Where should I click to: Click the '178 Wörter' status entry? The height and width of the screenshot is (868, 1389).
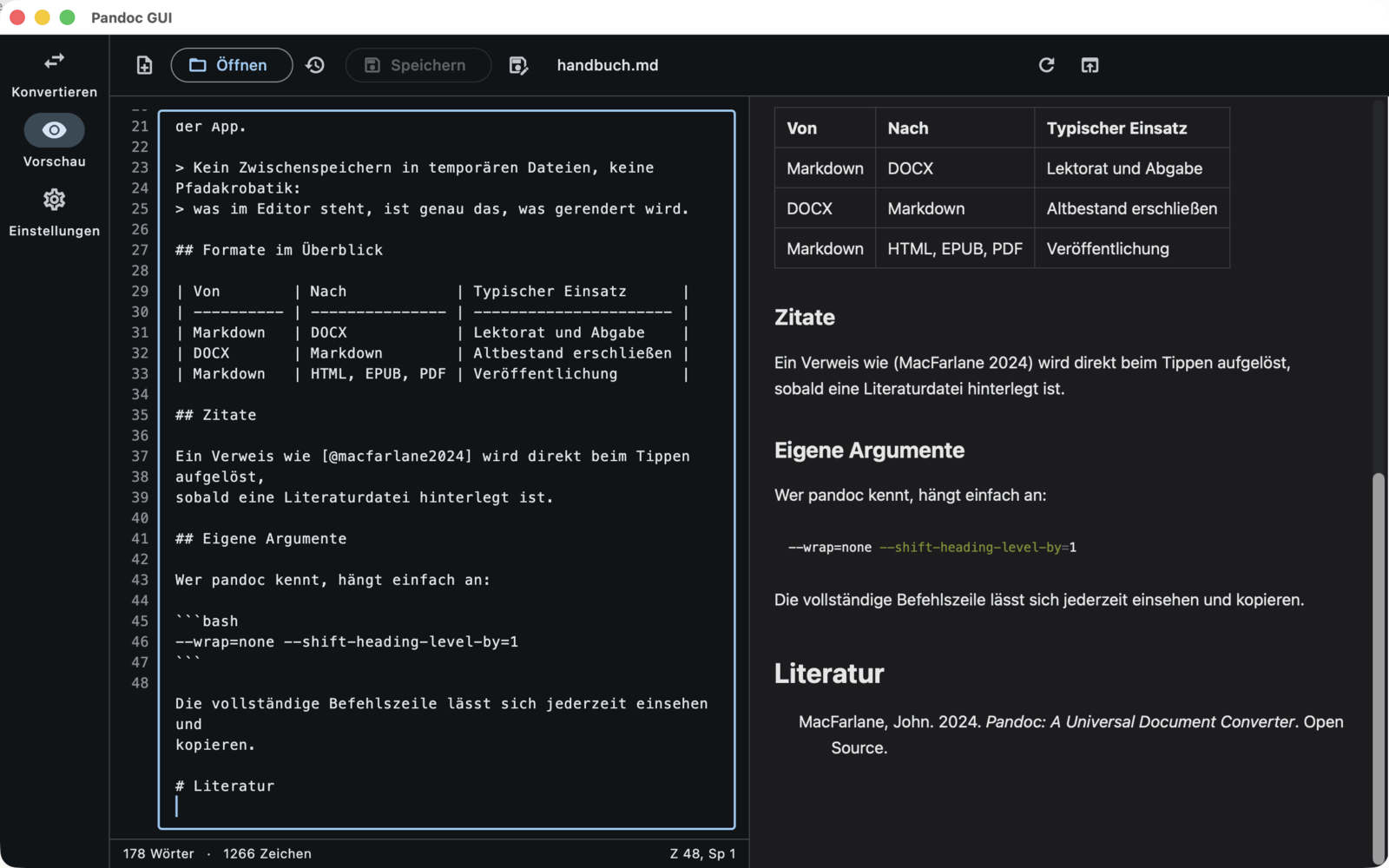coord(159,854)
